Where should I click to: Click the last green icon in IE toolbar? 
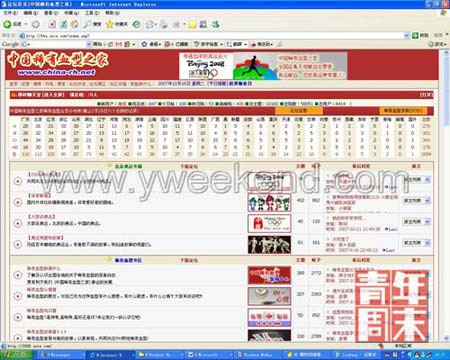[216, 24]
